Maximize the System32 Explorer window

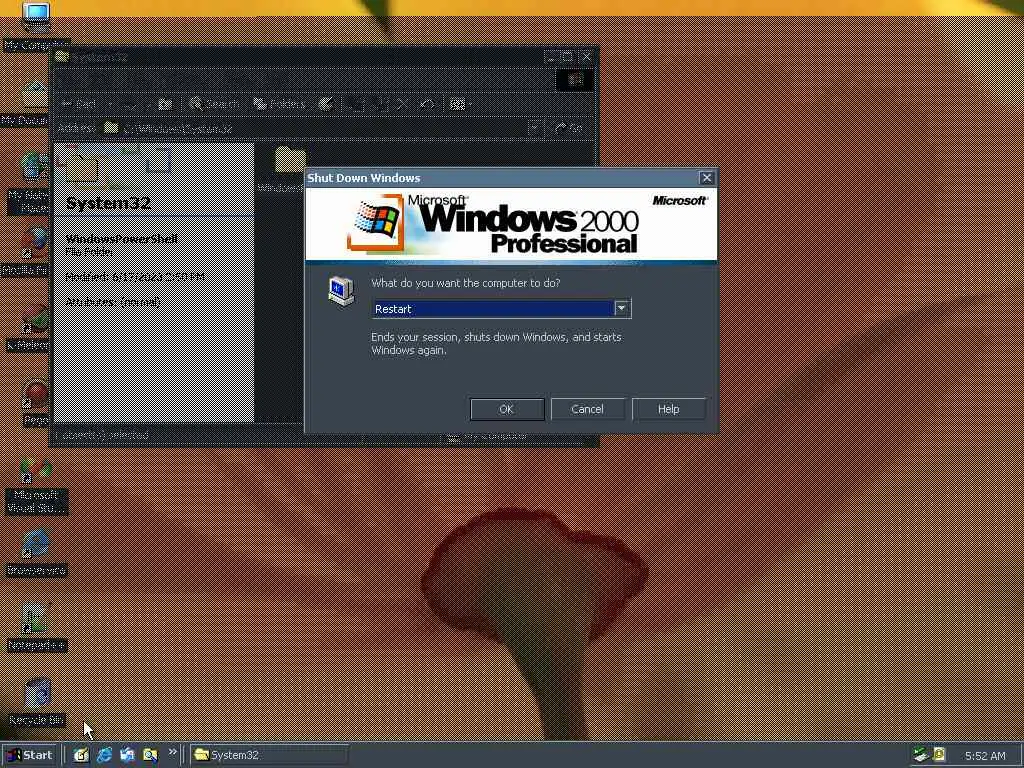click(x=568, y=57)
